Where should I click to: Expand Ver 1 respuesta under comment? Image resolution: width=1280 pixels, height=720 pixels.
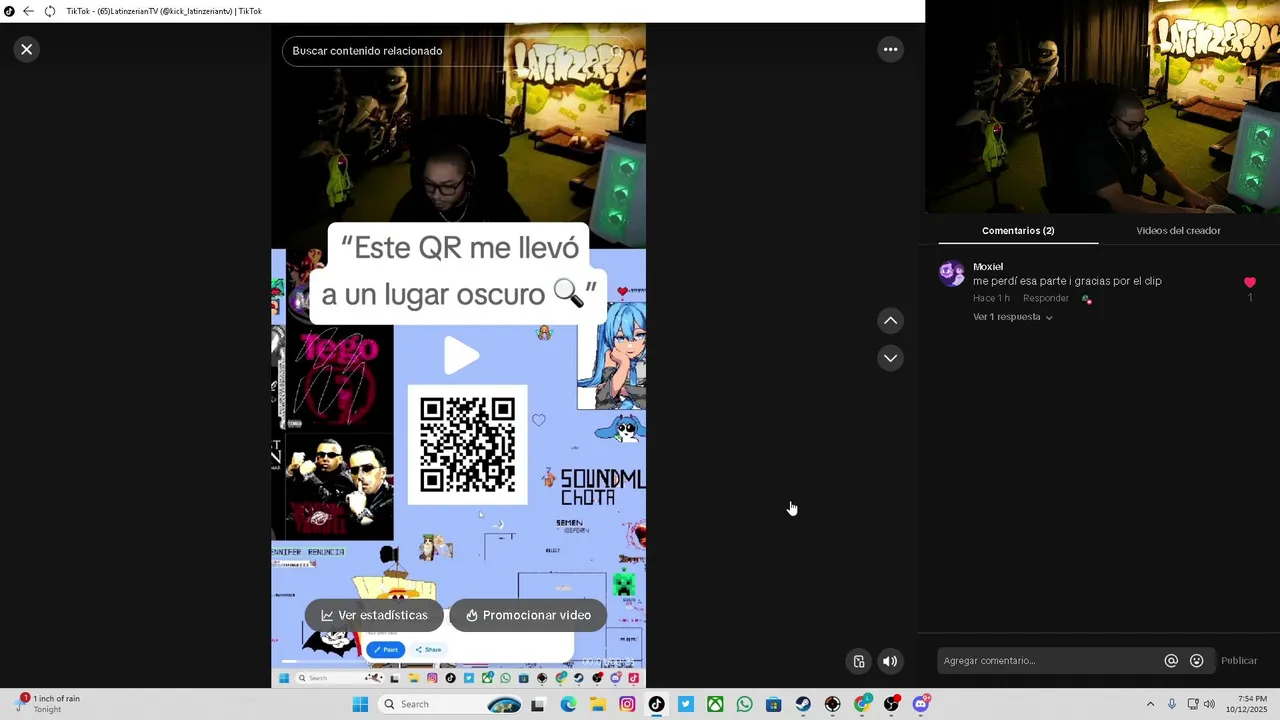click(x=1012, y=317)
